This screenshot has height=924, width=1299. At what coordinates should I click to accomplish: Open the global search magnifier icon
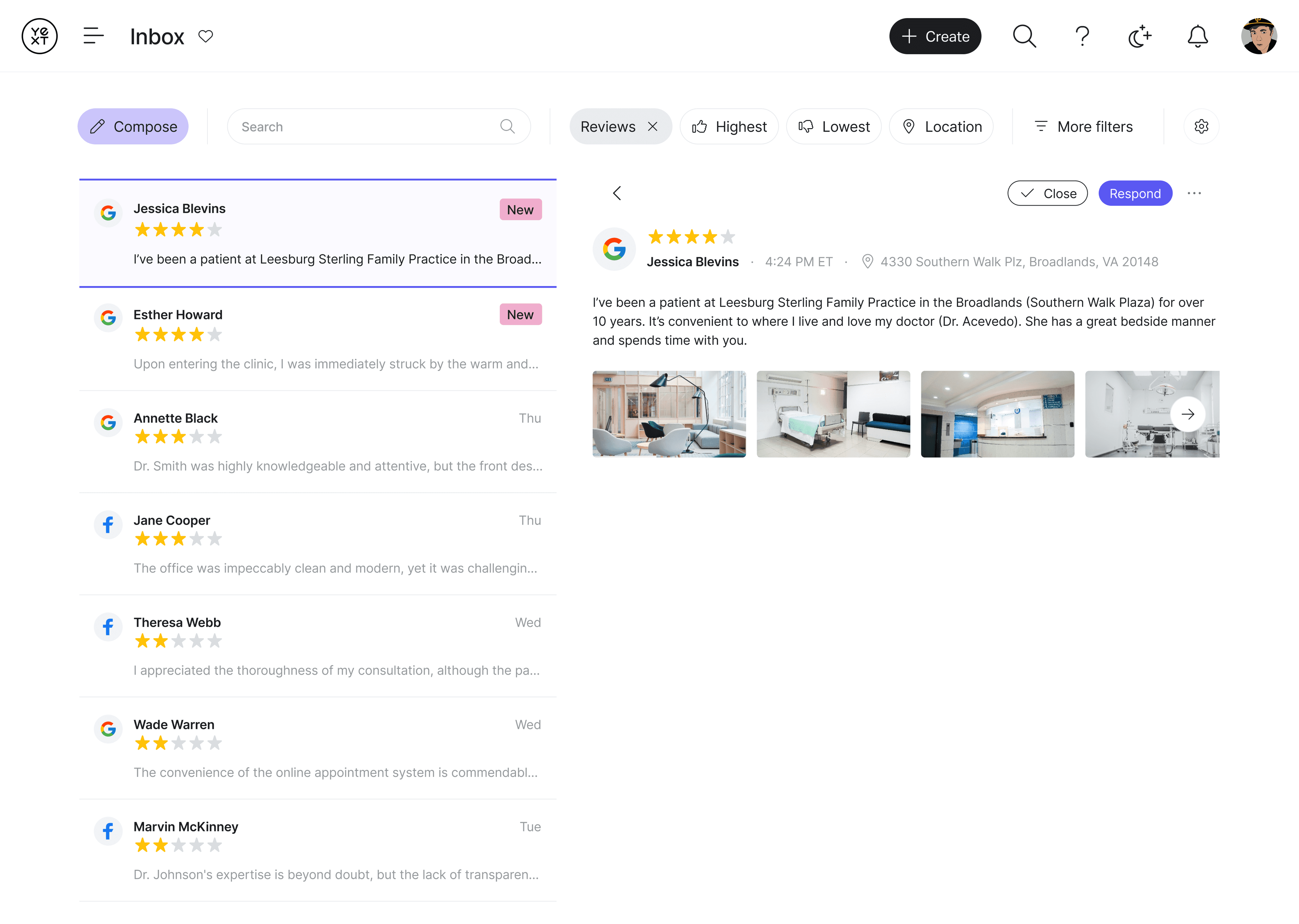pyautogui.click(x=1024, y=36)
